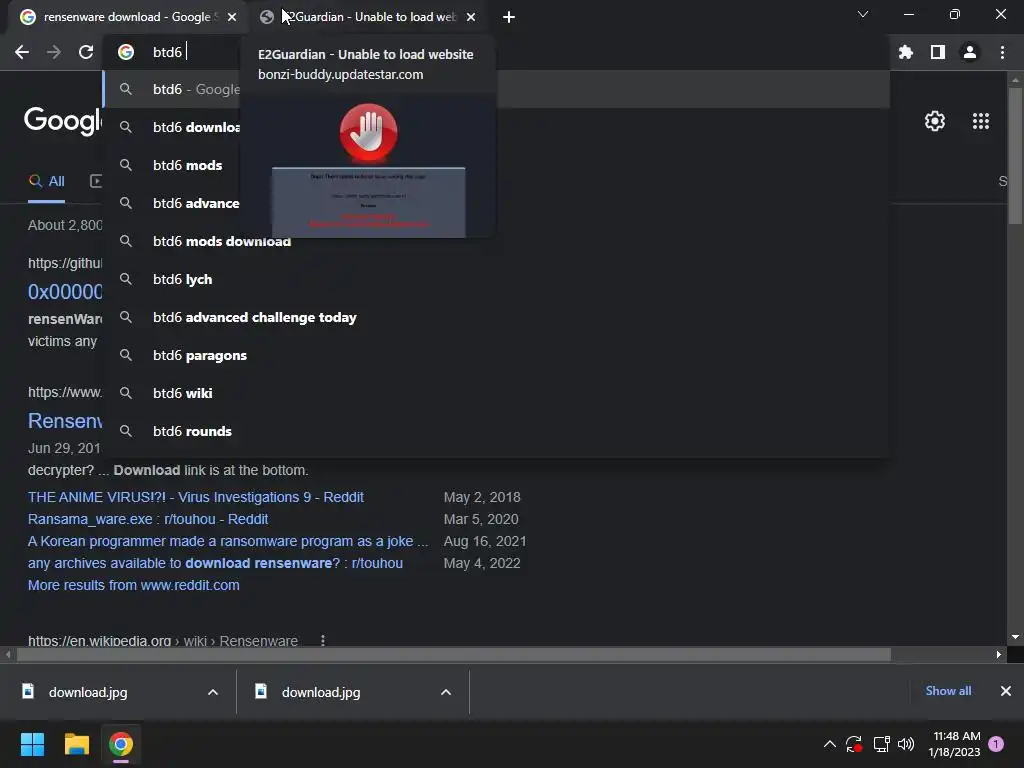This screenshot has height=768, width=1024.
Task: Toggle the browser side panel
Action: pos(938,52)
